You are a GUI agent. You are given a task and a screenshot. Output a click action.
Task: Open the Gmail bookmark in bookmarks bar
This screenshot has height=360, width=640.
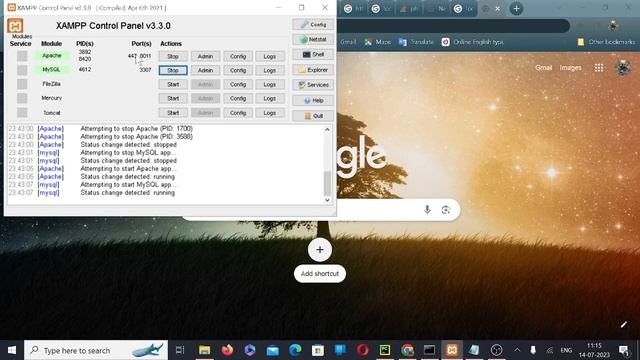point(348,42)
